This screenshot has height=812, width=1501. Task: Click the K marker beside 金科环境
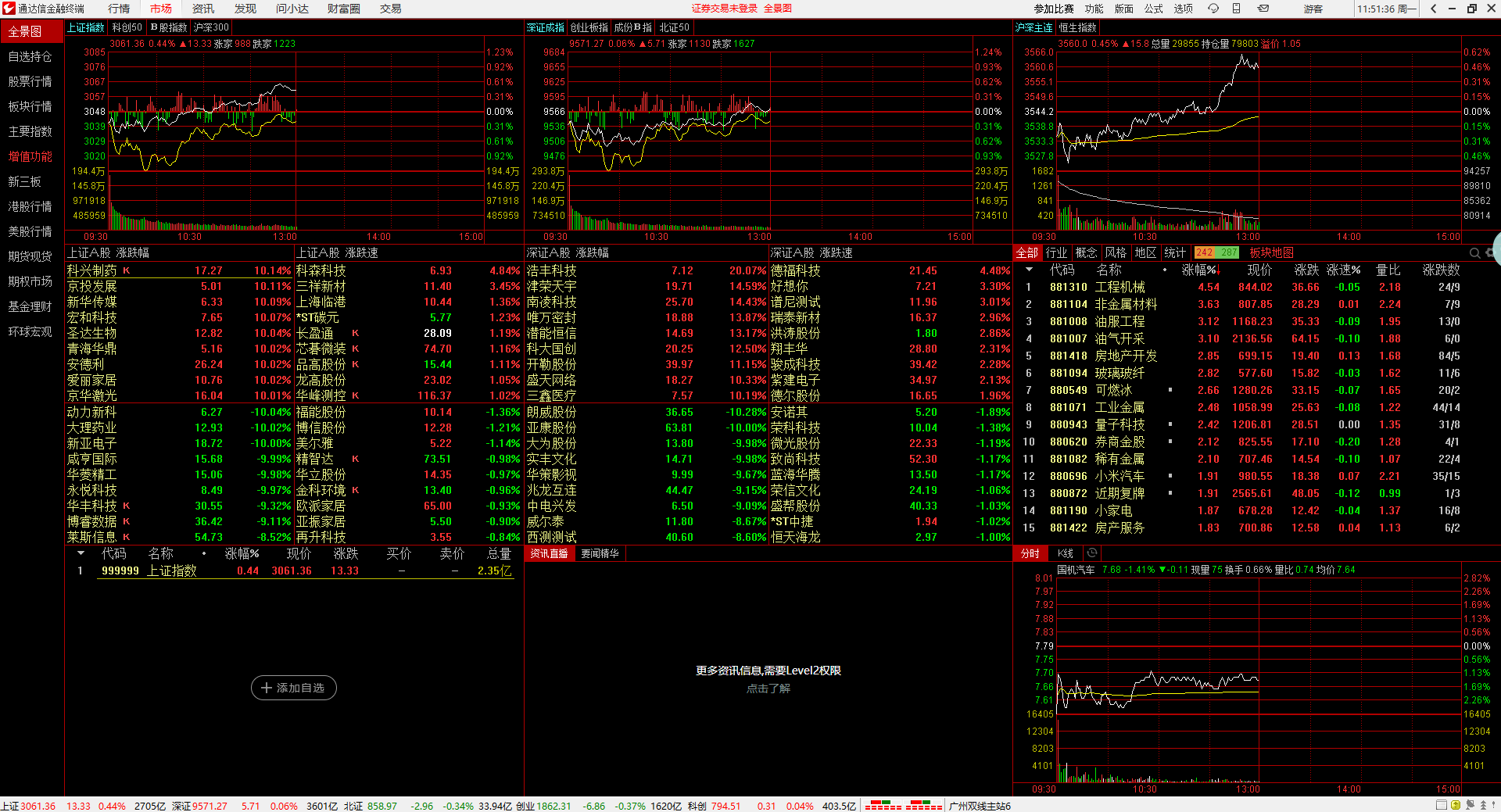356,490
